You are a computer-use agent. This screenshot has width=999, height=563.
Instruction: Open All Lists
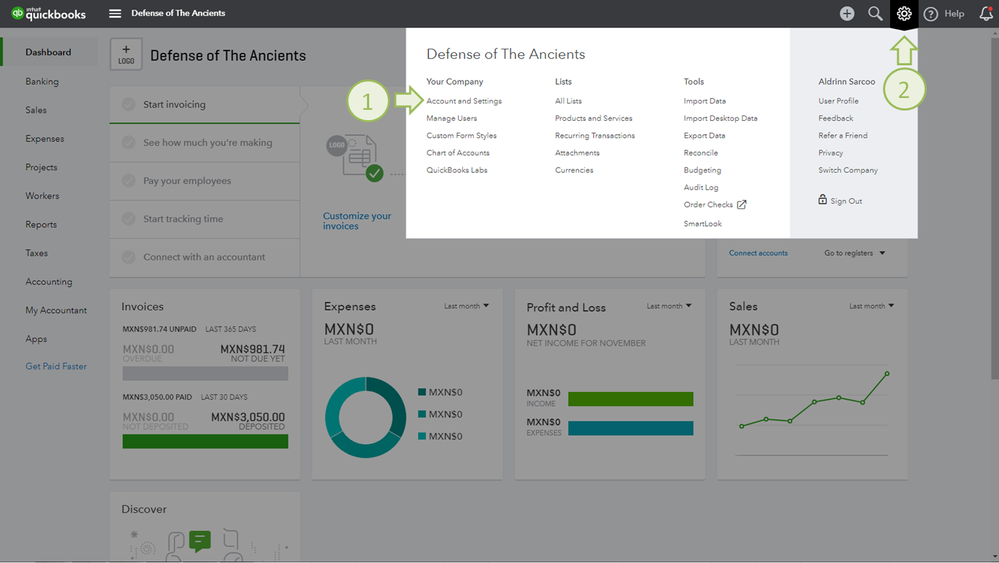tap(568, 101)
